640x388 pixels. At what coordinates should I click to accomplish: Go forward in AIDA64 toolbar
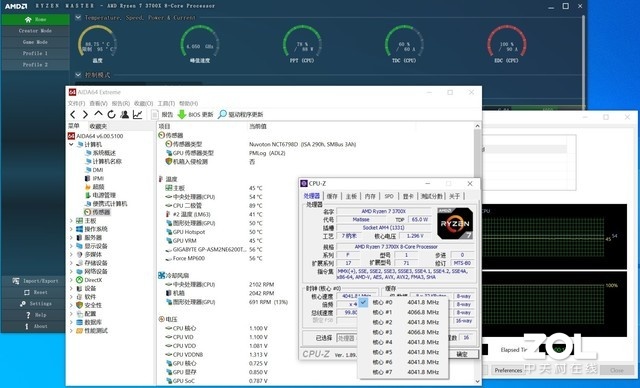point(85,115)
